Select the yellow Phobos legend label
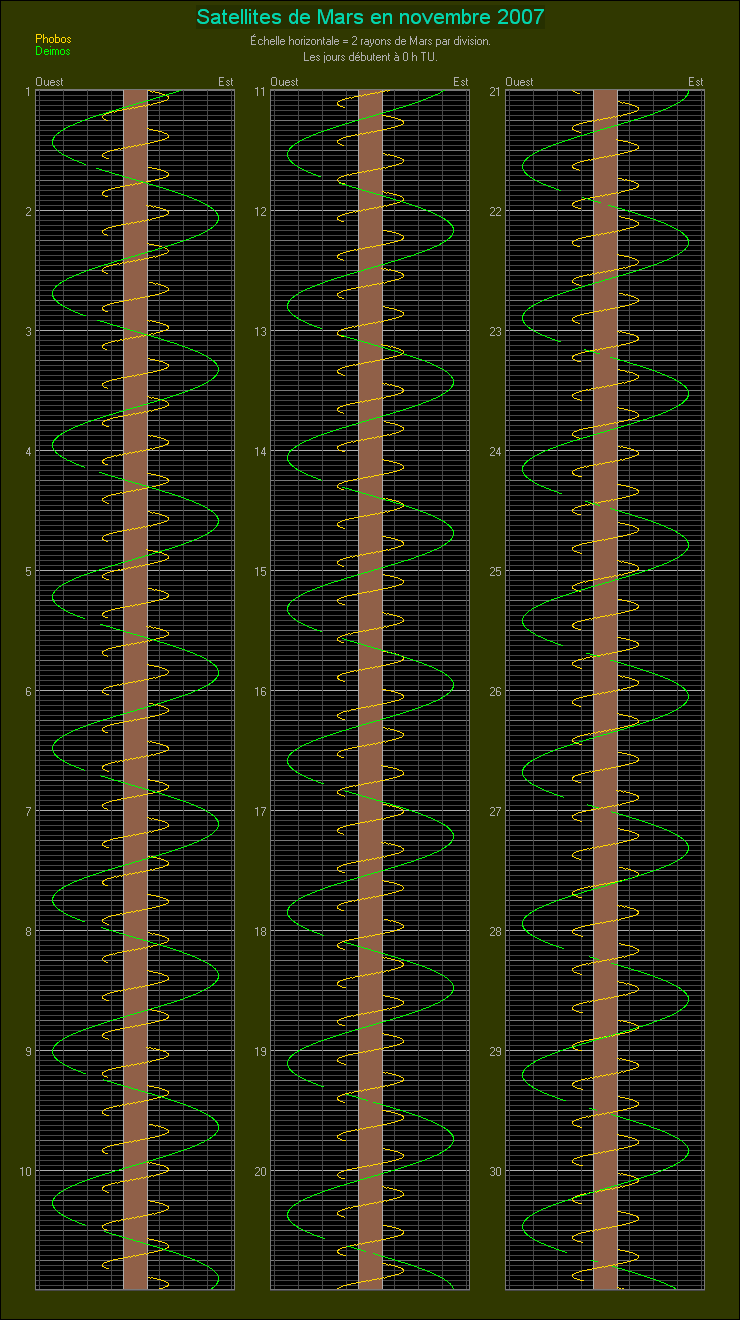This screenshot has height=1320, width=740. pyautogui.click(x=53, y=39)
